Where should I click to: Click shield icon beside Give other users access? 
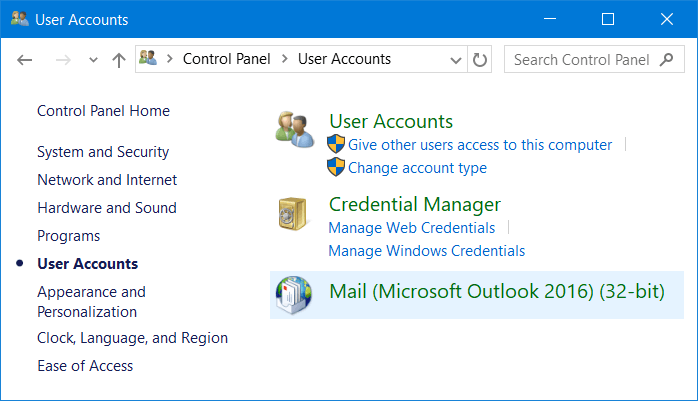pyautogui.click(x=336, y=144)
